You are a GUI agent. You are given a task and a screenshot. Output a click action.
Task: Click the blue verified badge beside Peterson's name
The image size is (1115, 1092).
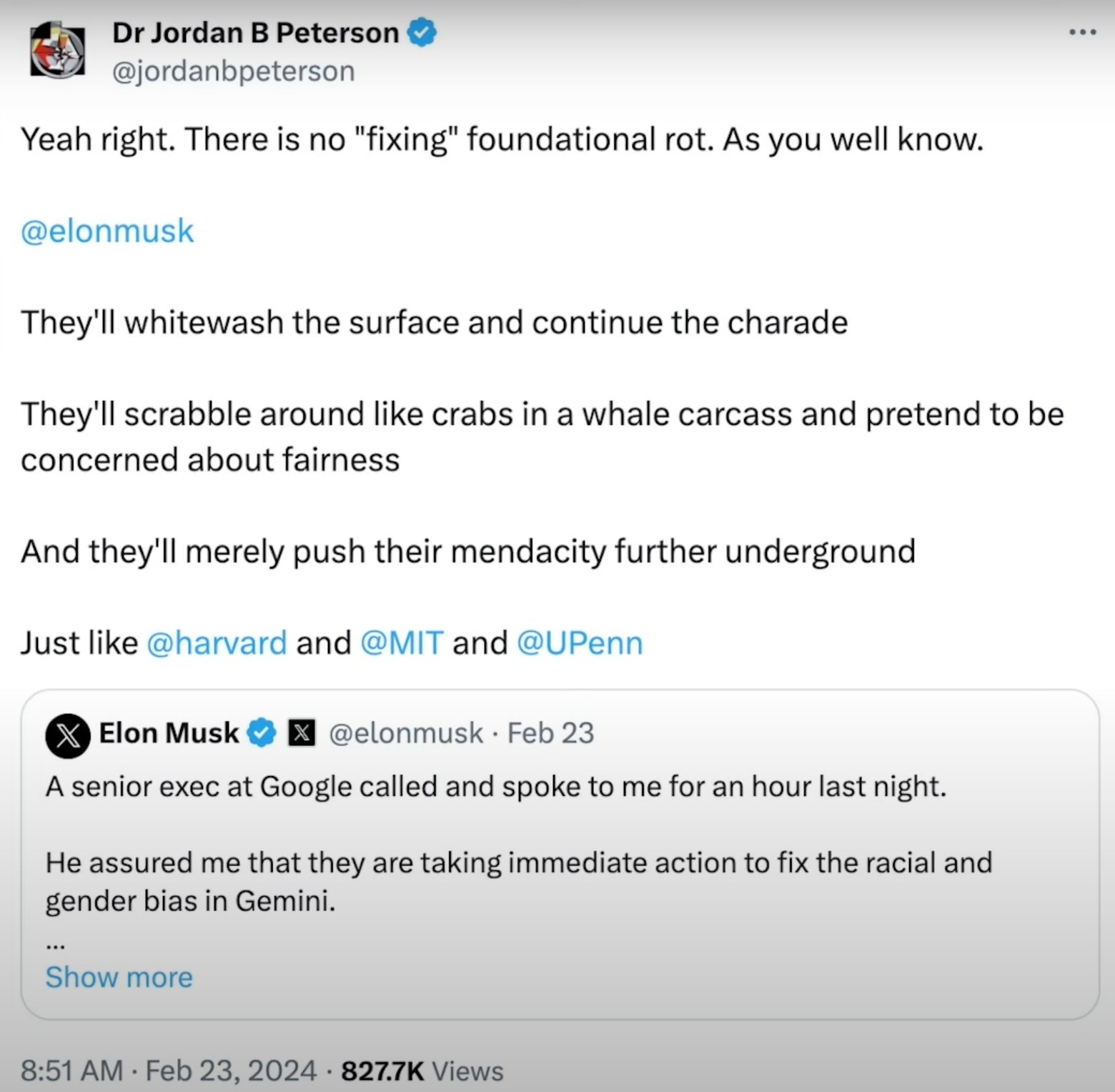point(422,33)
